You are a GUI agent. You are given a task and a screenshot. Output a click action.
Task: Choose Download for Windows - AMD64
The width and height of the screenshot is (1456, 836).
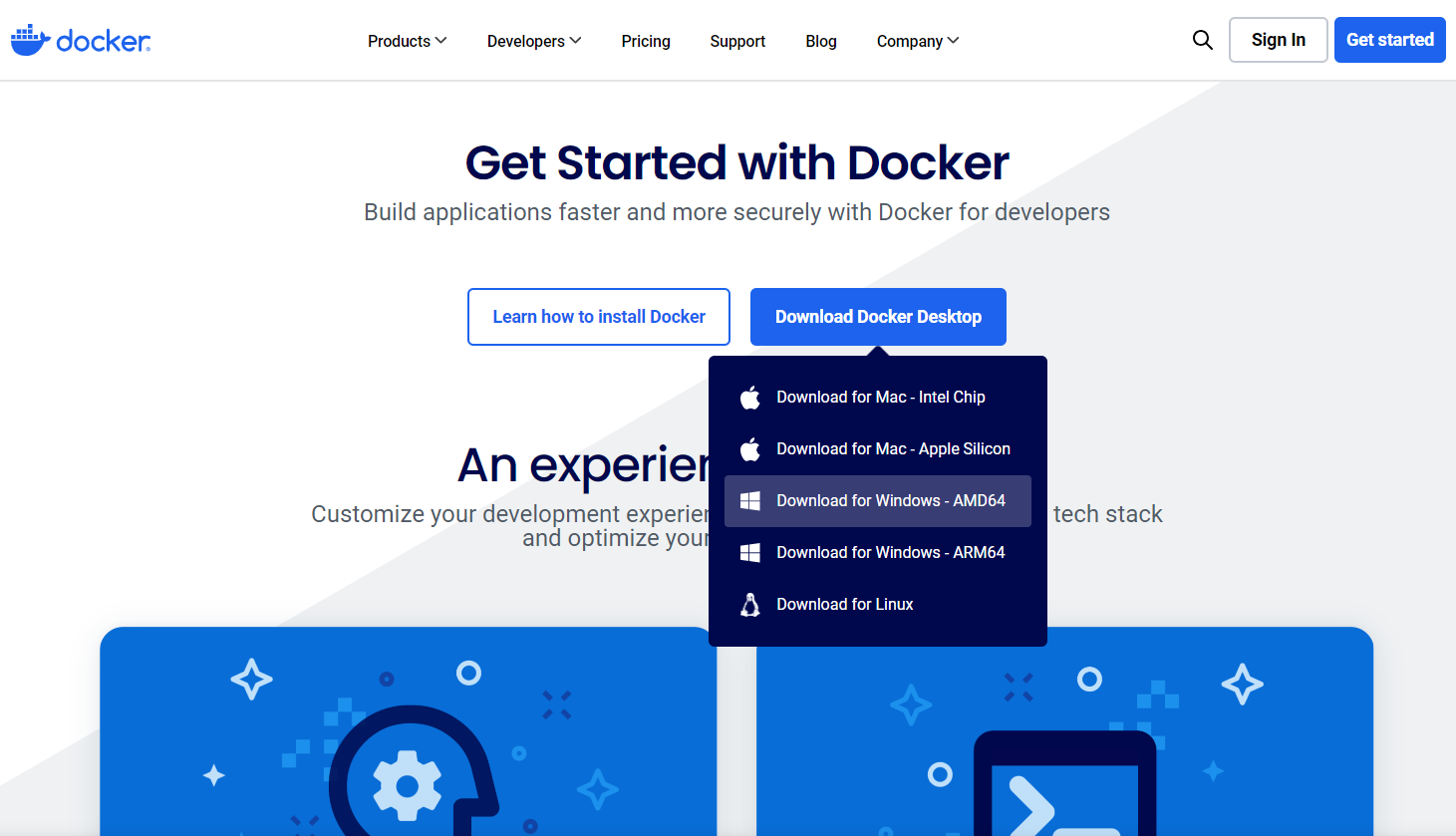pyautogui.click(x=878, y=501)
